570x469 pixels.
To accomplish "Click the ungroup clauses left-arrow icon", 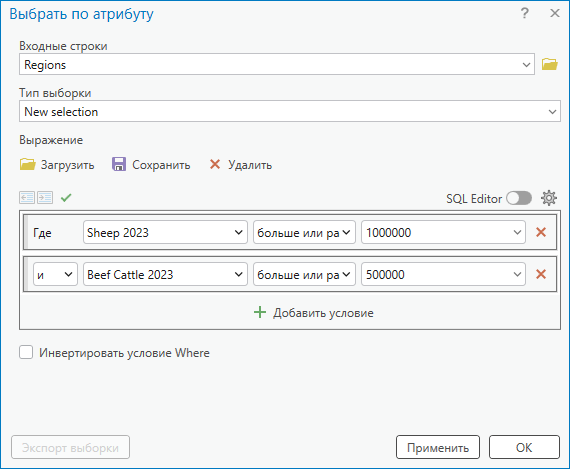I will pos(27,198).
